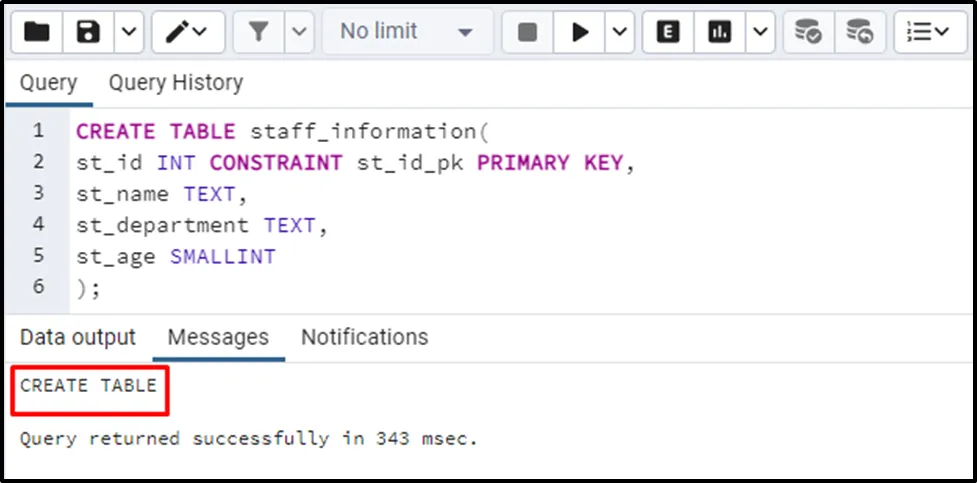Image resolution: width=977 pixels, height=483 pixels.
Task: Expand the save options arrow
Action: pos(127,33)
